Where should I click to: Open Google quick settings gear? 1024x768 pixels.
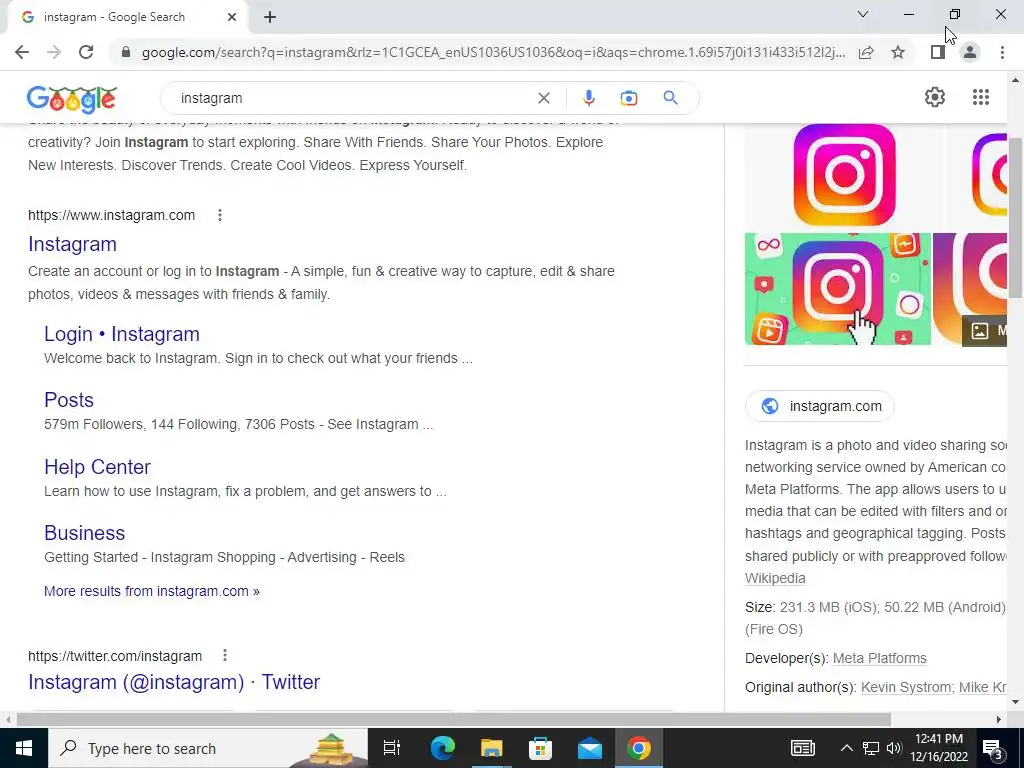coord(935,97)
